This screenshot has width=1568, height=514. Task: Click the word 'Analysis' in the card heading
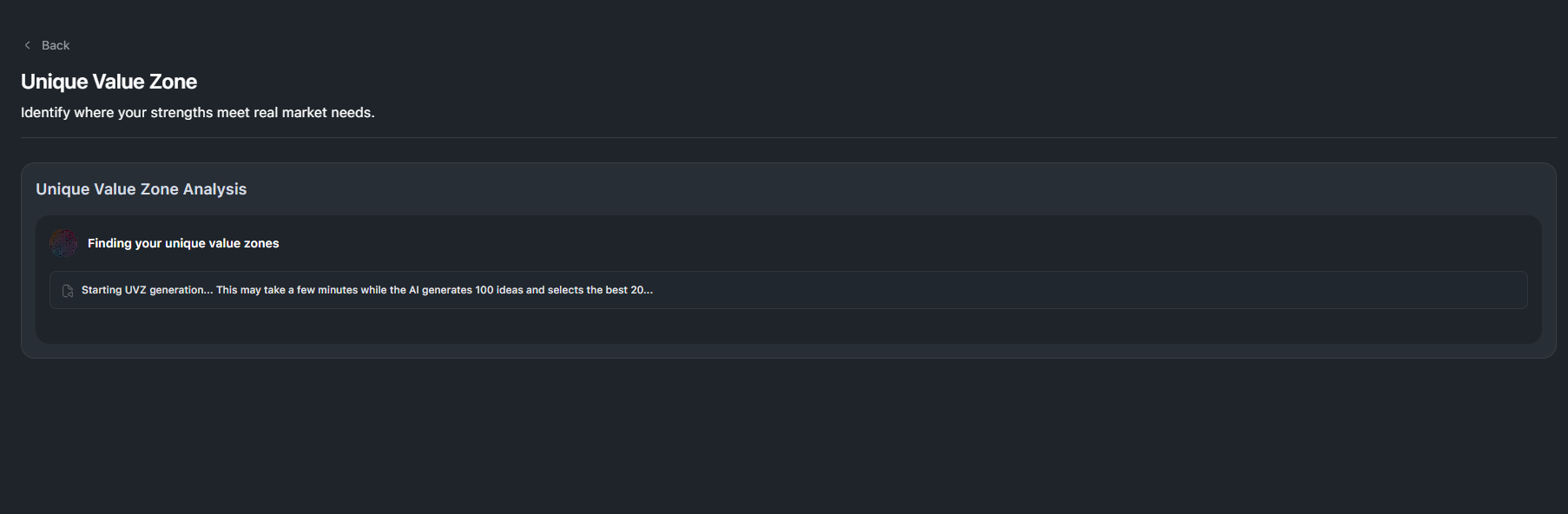point(214,189)
